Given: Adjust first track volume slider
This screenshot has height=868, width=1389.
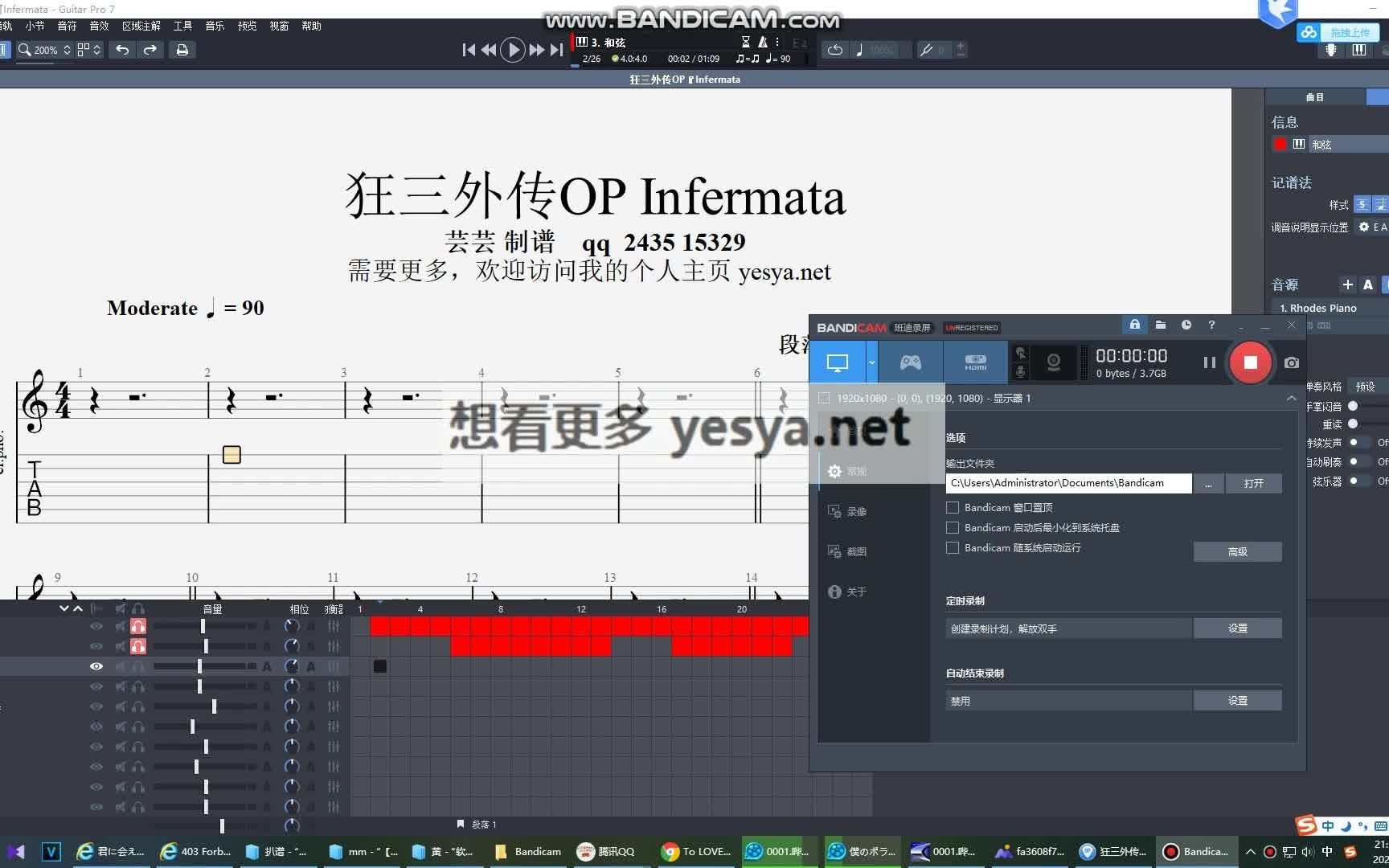Looking at the screenshot, I should pos(203,626).
